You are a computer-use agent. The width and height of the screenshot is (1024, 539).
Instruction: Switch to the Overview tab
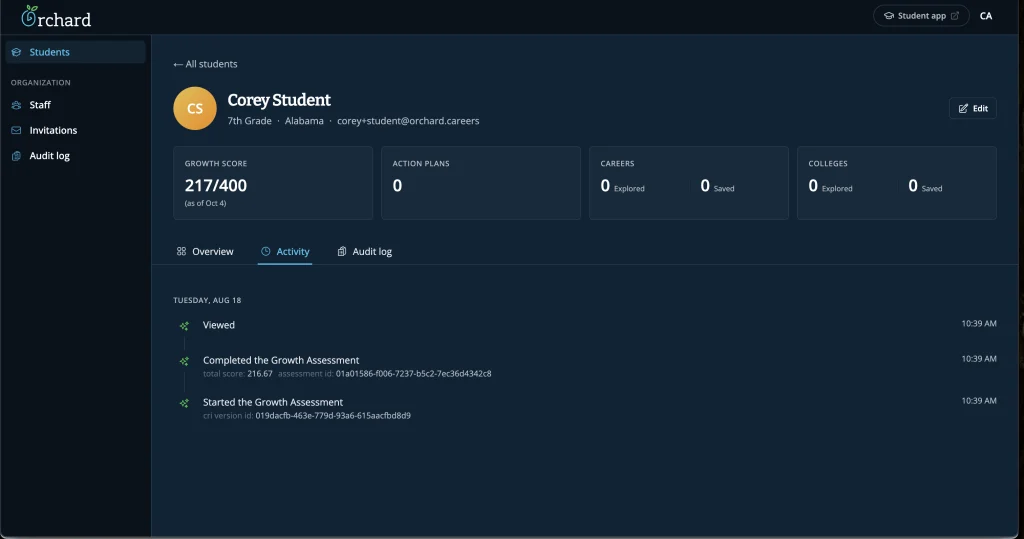point(205,252)
